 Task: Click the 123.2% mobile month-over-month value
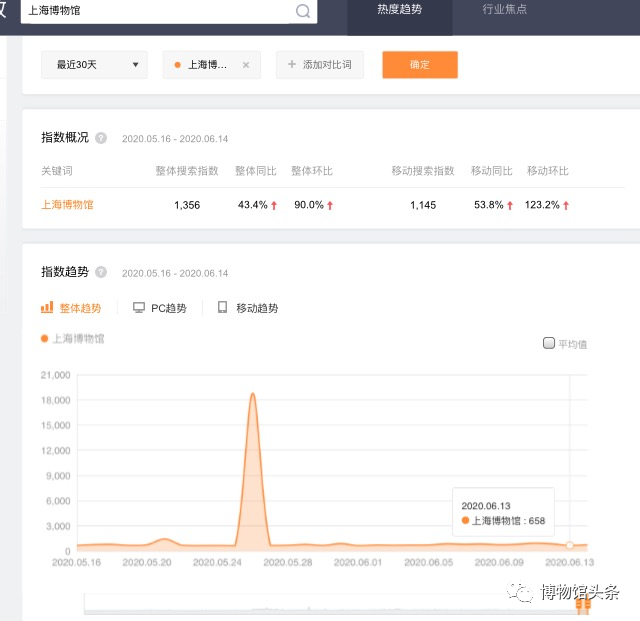(x=542, y=205)
